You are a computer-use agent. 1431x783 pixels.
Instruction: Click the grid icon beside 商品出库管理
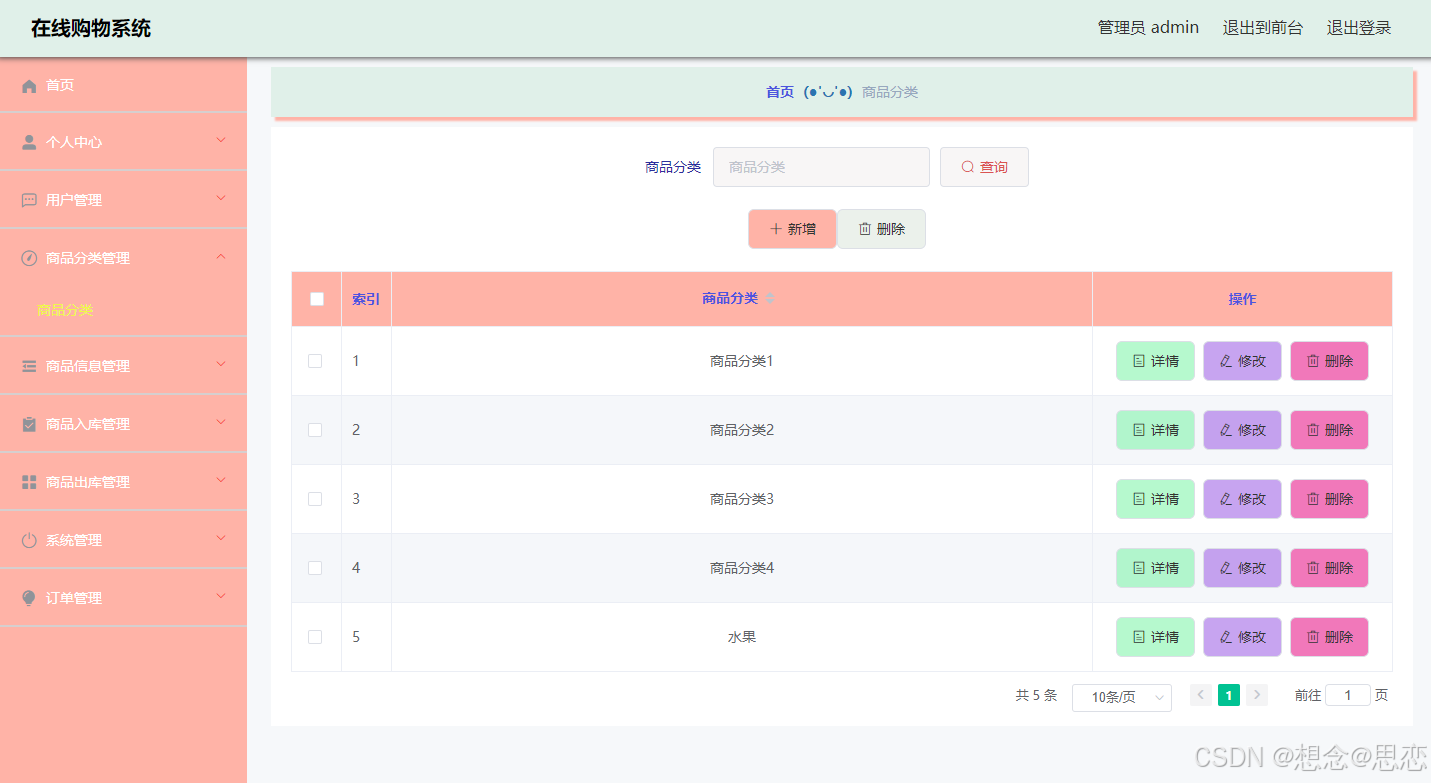(x=29, y=482)
